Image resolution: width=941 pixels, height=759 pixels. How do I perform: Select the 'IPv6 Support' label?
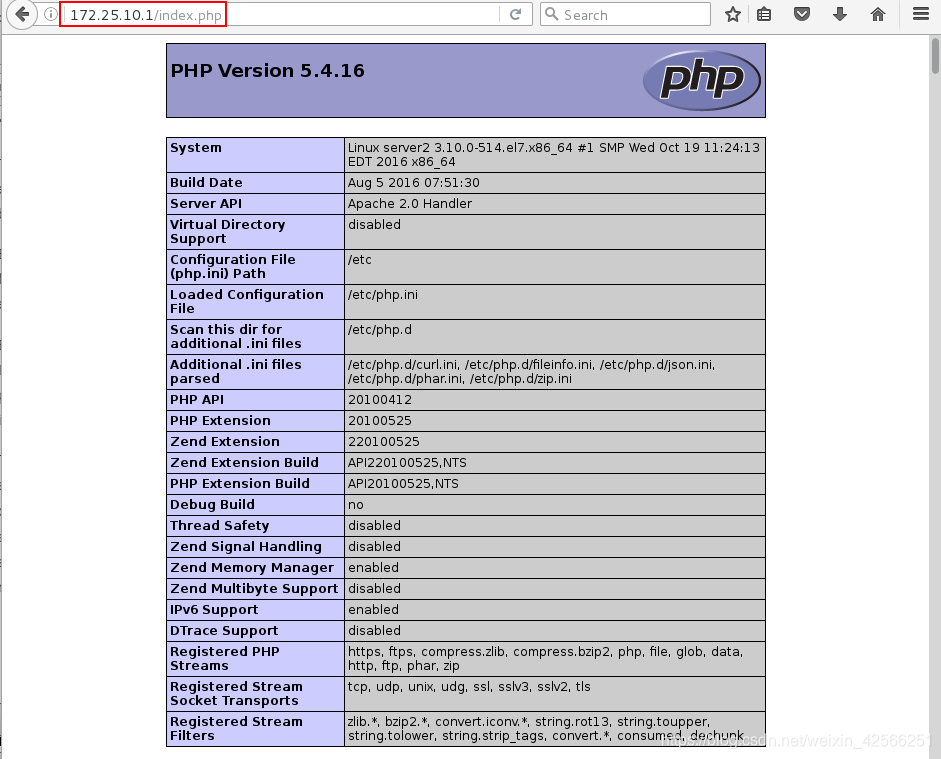[214, 610]
